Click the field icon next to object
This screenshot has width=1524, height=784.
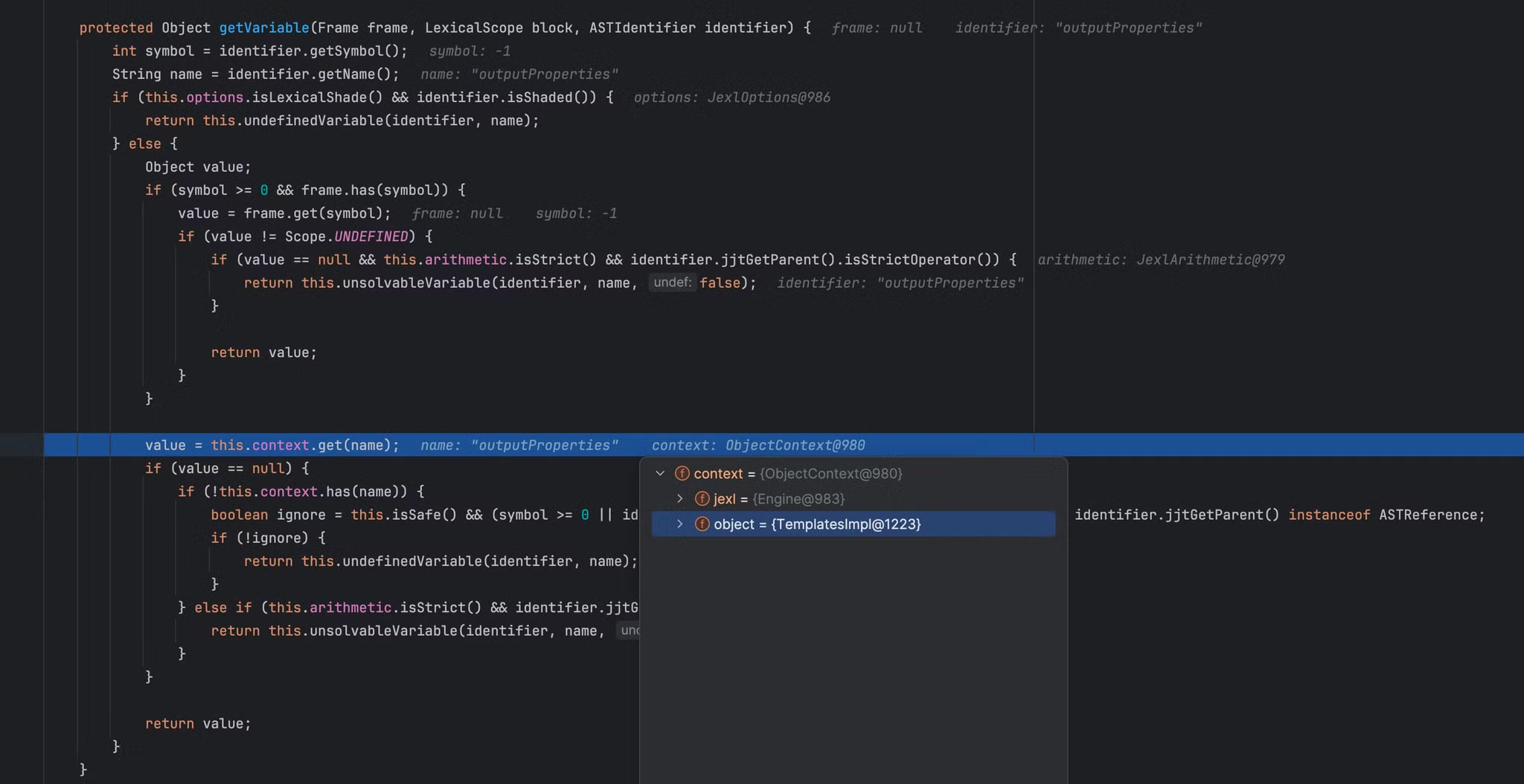[702, 524]
